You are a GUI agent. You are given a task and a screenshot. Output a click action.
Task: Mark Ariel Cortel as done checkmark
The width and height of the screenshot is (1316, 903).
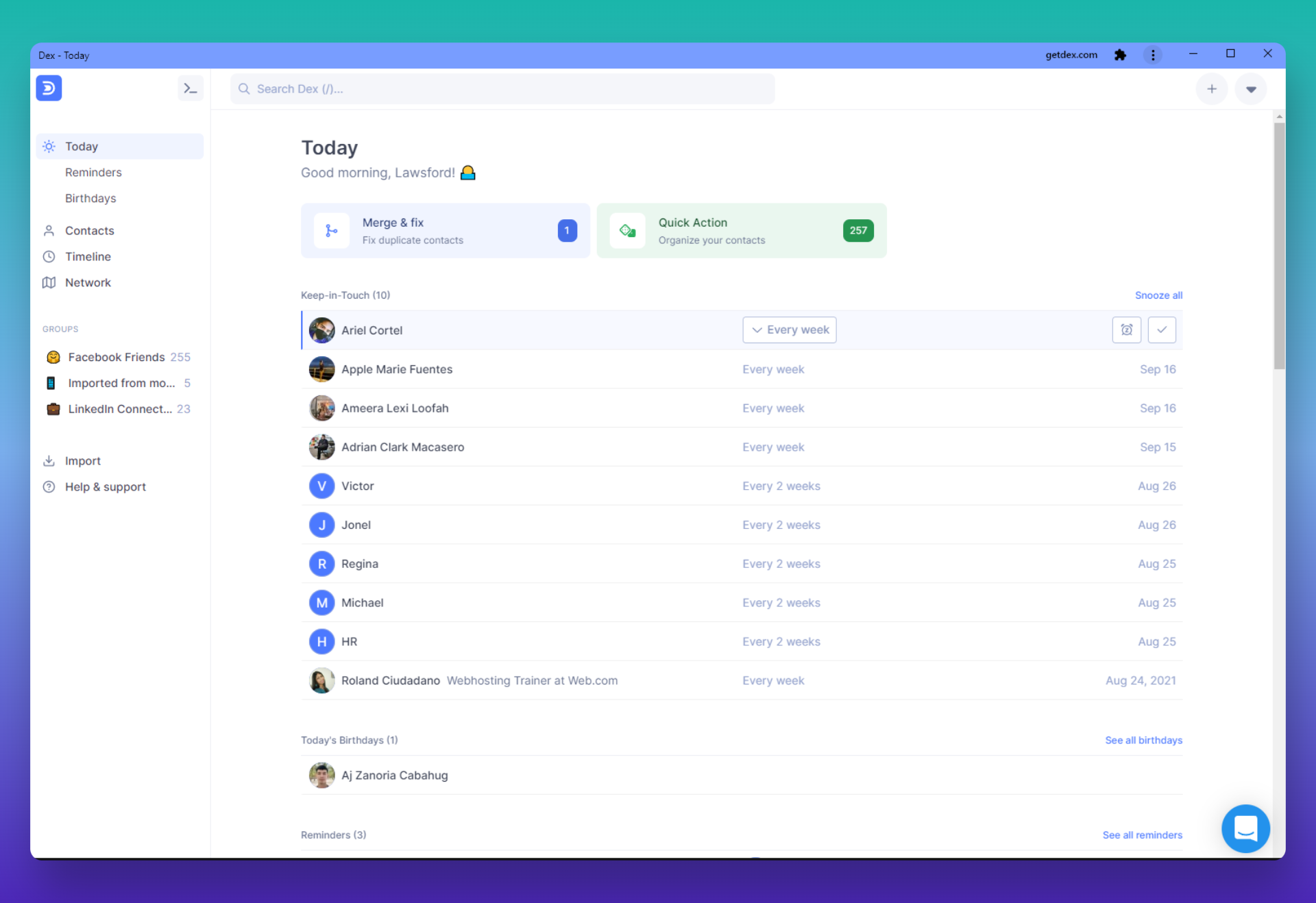[x=1162, y=330]
